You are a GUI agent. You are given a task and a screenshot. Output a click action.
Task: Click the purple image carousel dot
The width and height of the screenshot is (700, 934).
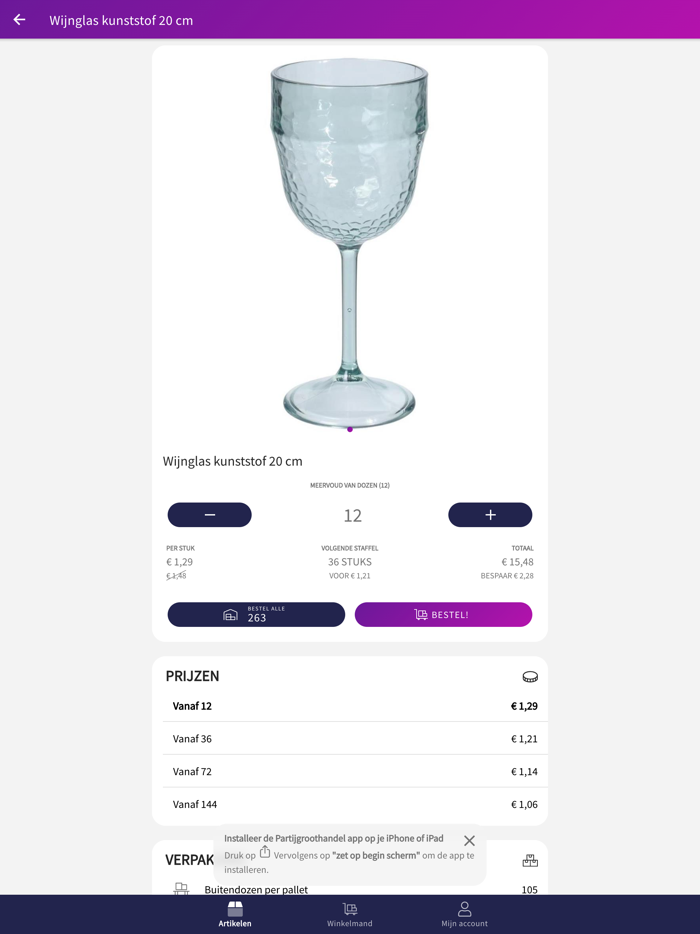pyautogui.click(x=350, y=430)
